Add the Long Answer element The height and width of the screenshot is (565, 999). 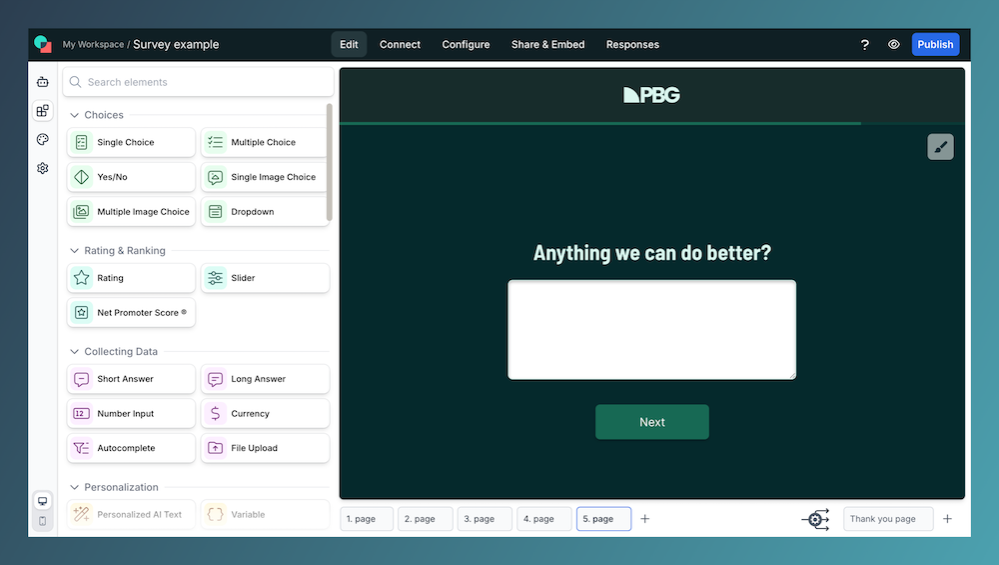(x=265, y=379)
